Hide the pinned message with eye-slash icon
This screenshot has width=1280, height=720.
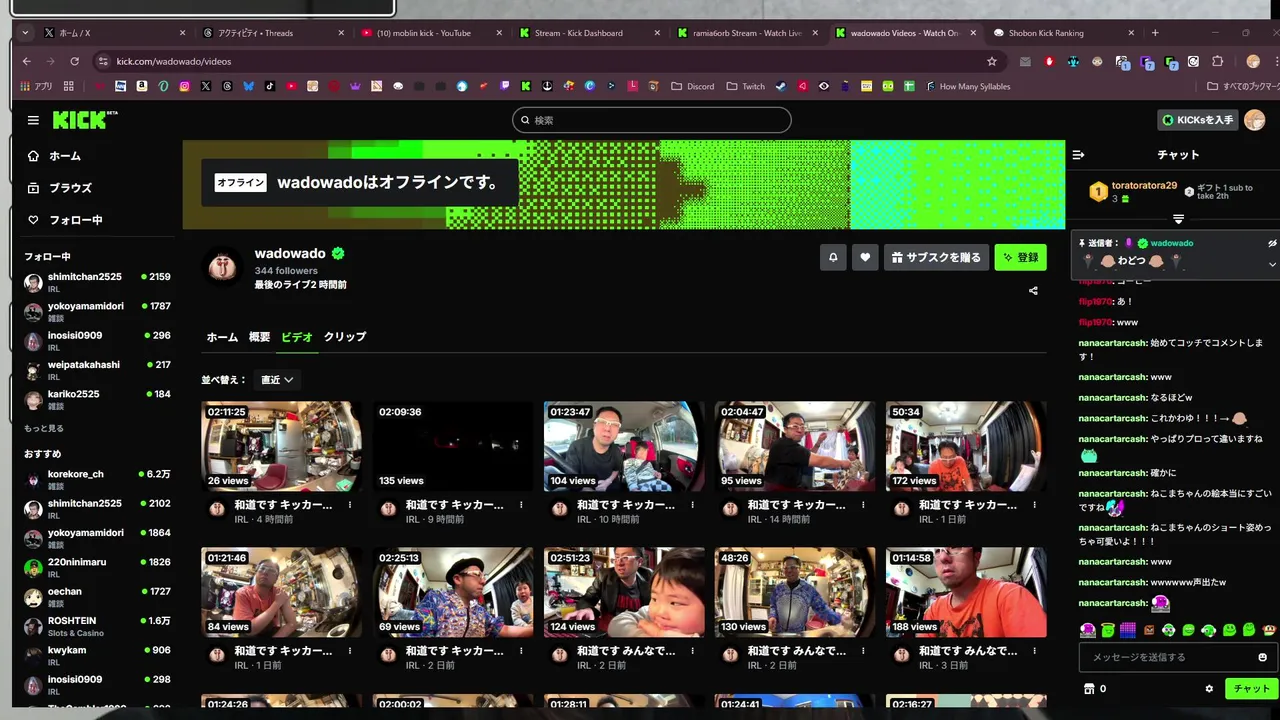1272,243
